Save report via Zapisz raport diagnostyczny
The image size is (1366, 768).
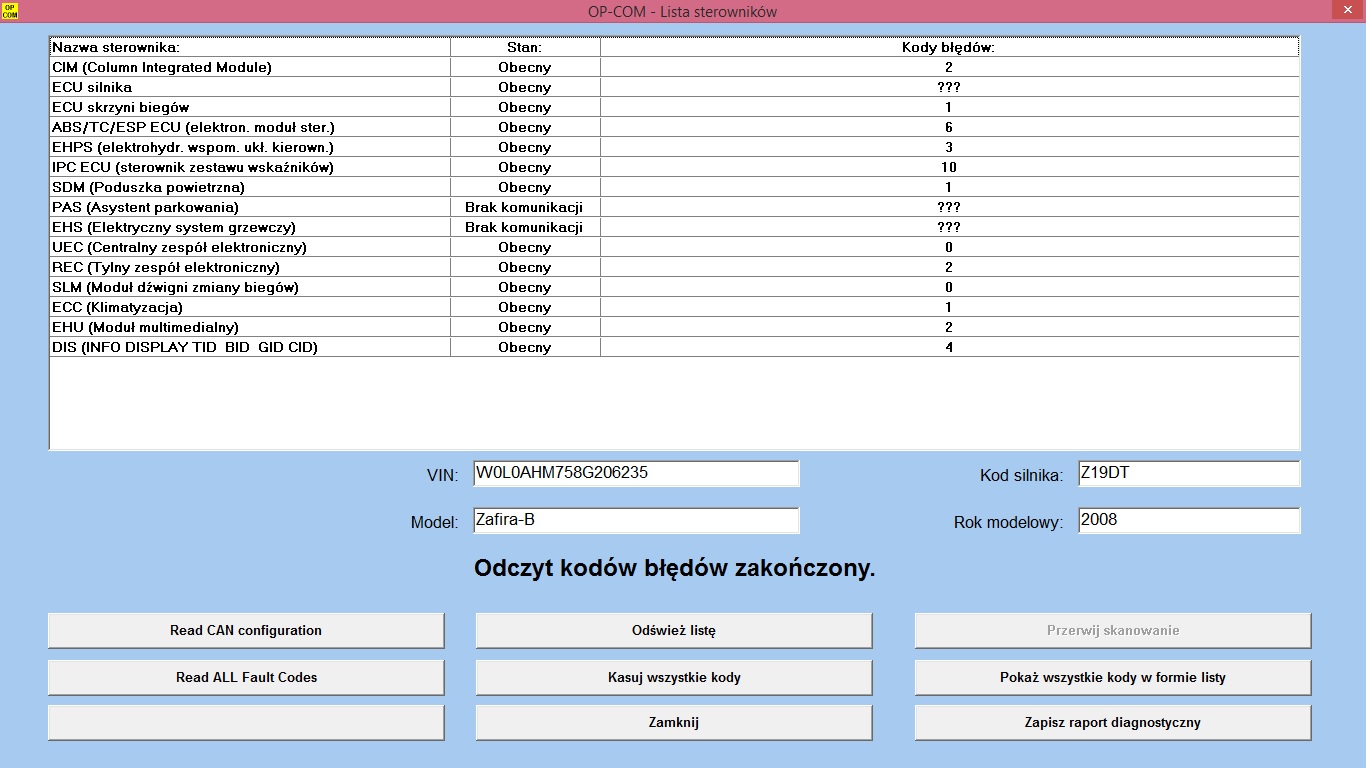click(x=1112, y=722)
